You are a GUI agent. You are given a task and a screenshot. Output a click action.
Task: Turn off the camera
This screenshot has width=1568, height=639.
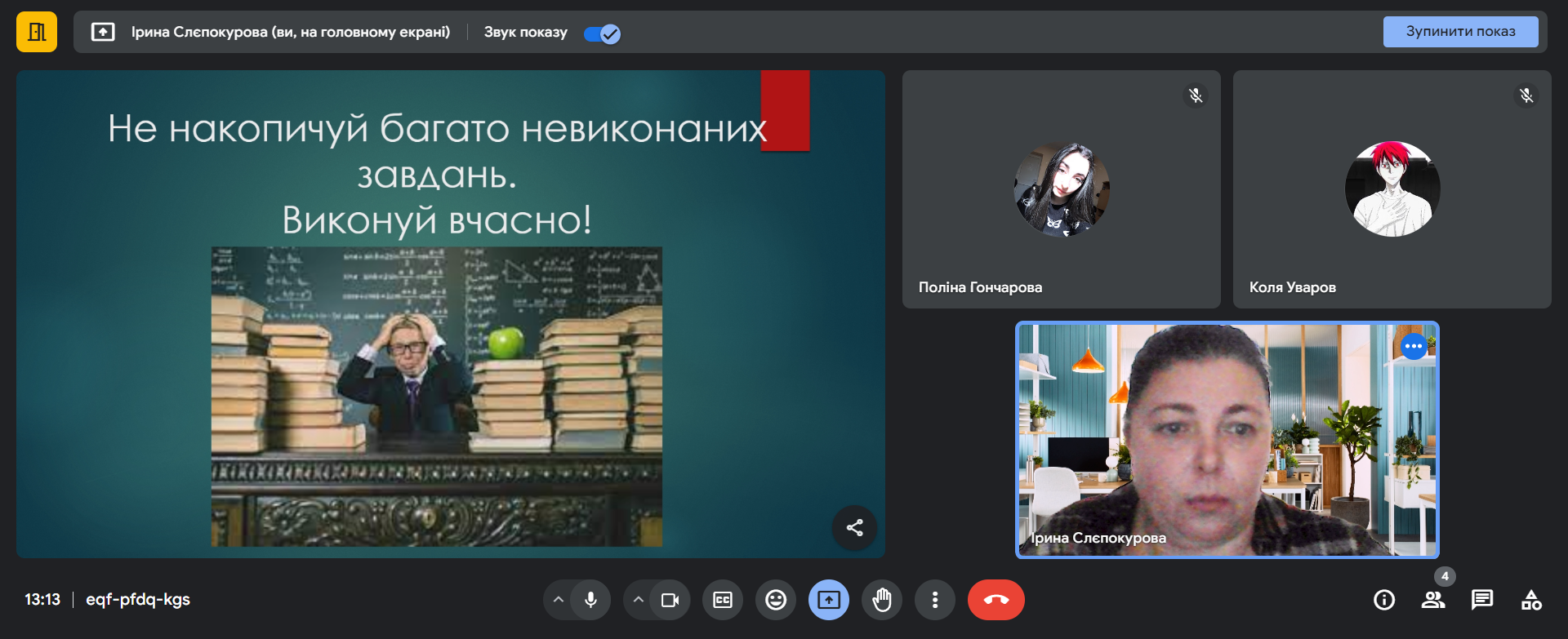pyautogui.click(x=670, y=600)
